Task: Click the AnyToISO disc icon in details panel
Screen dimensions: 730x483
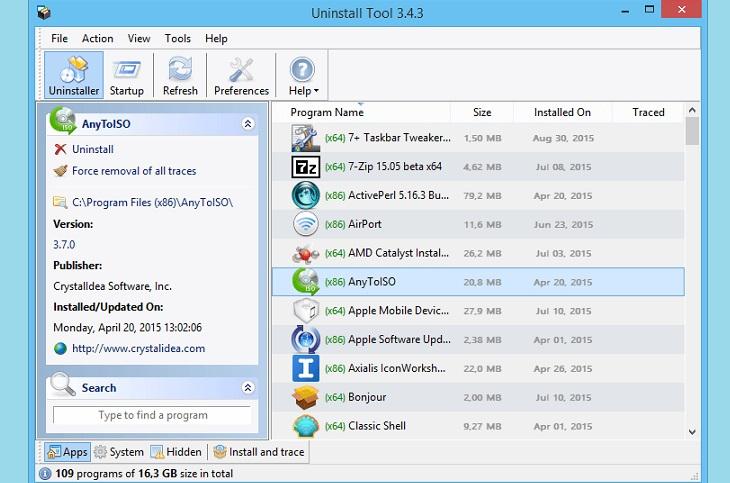Action: coord(62,121)
